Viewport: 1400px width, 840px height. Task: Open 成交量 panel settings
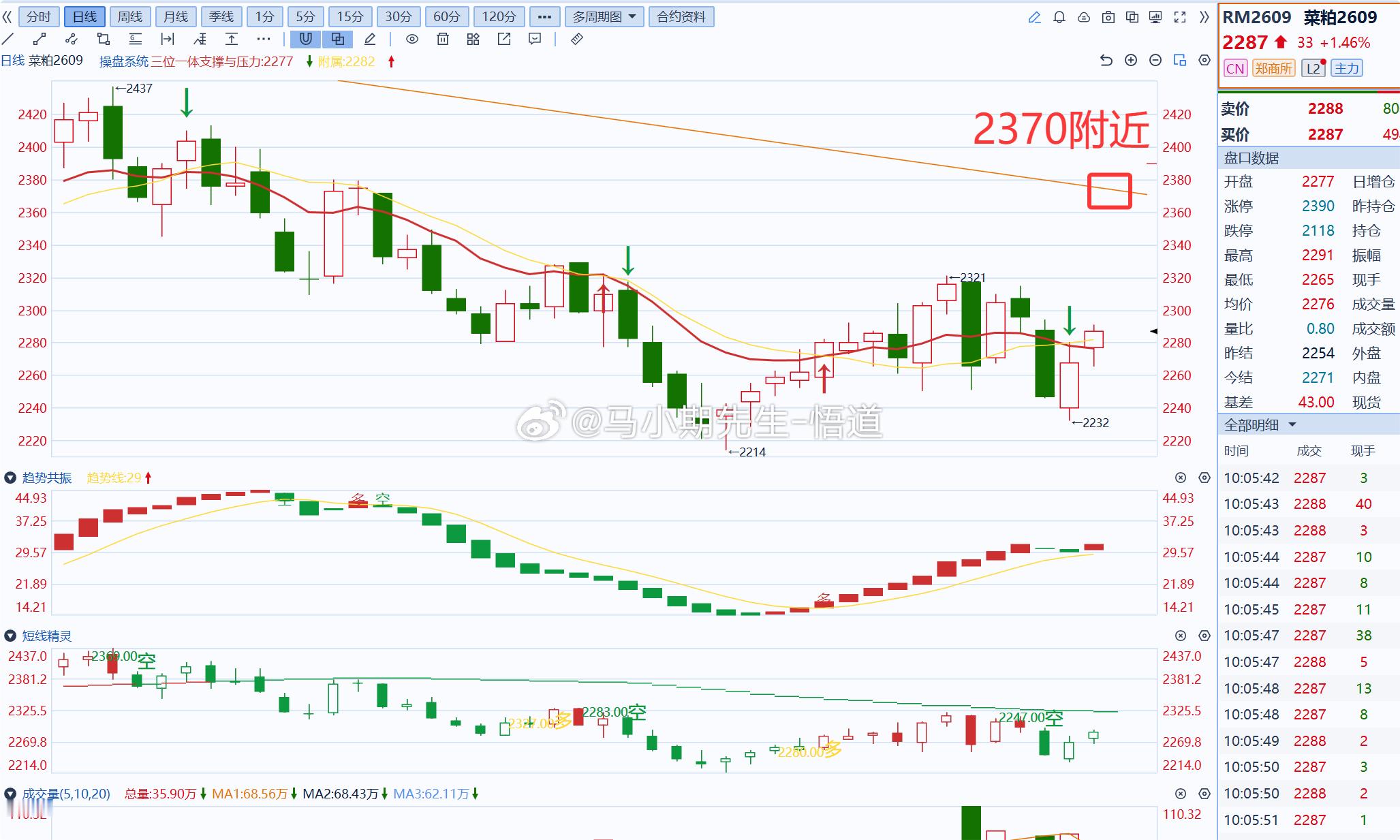click(1204, 794)
